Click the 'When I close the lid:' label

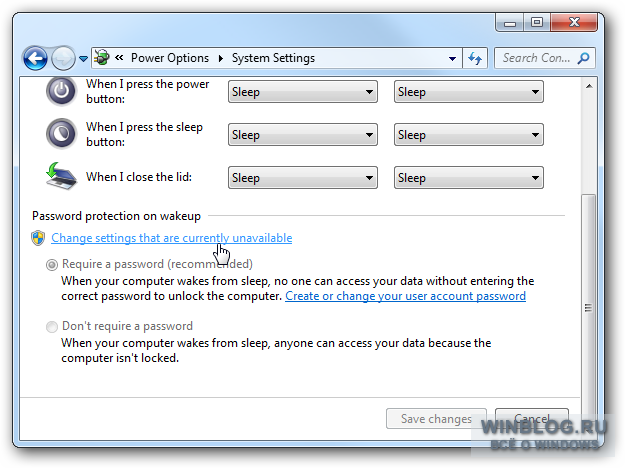[x=139, y=177]
